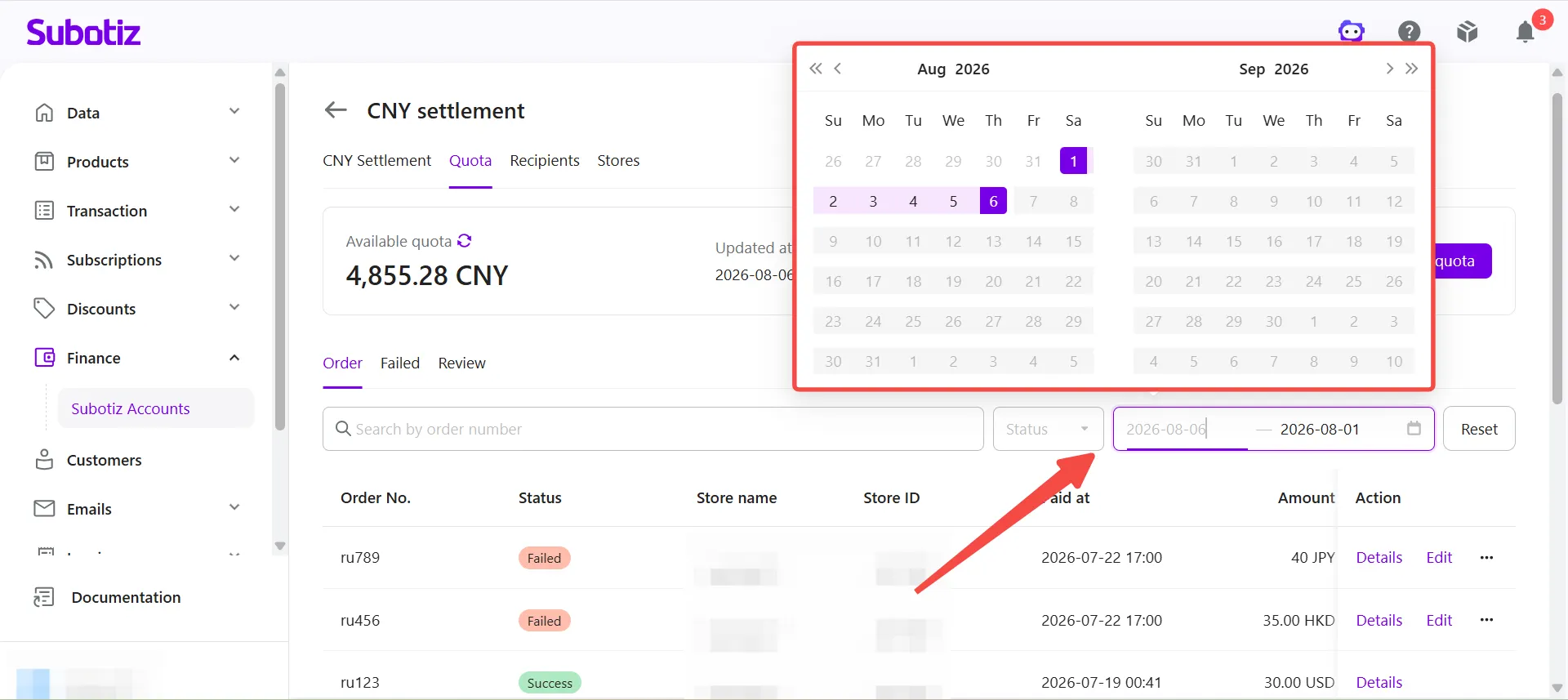View Details for order ru123
This screenshot has width=1568, height=700.
tap(1379, 682)
